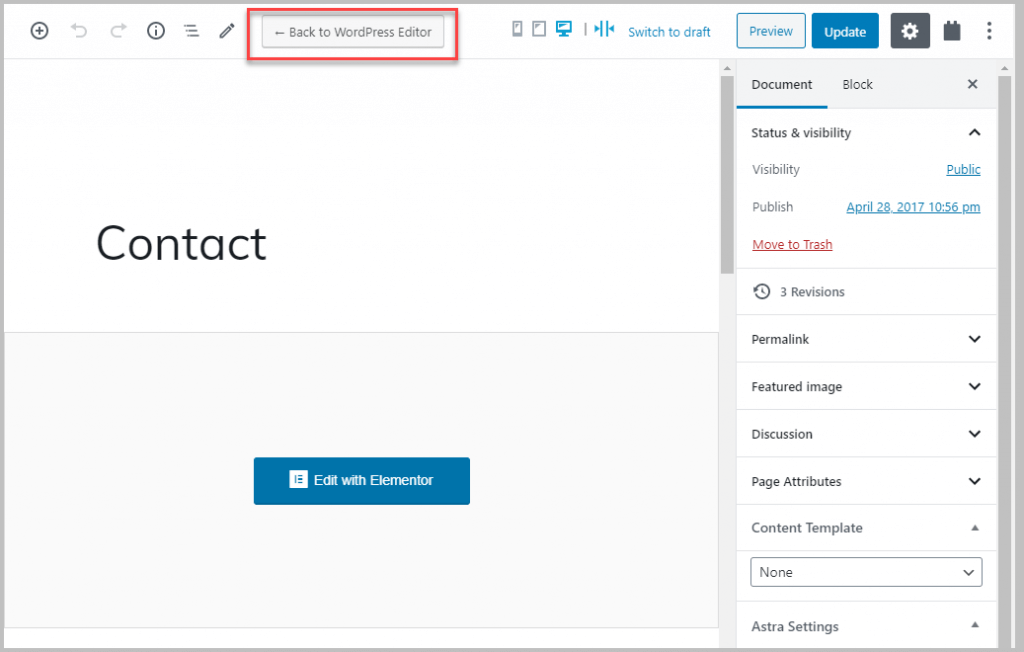The image size is (1024, 652).
Task: Click Move to Trash link
Action: pos(792,244)
